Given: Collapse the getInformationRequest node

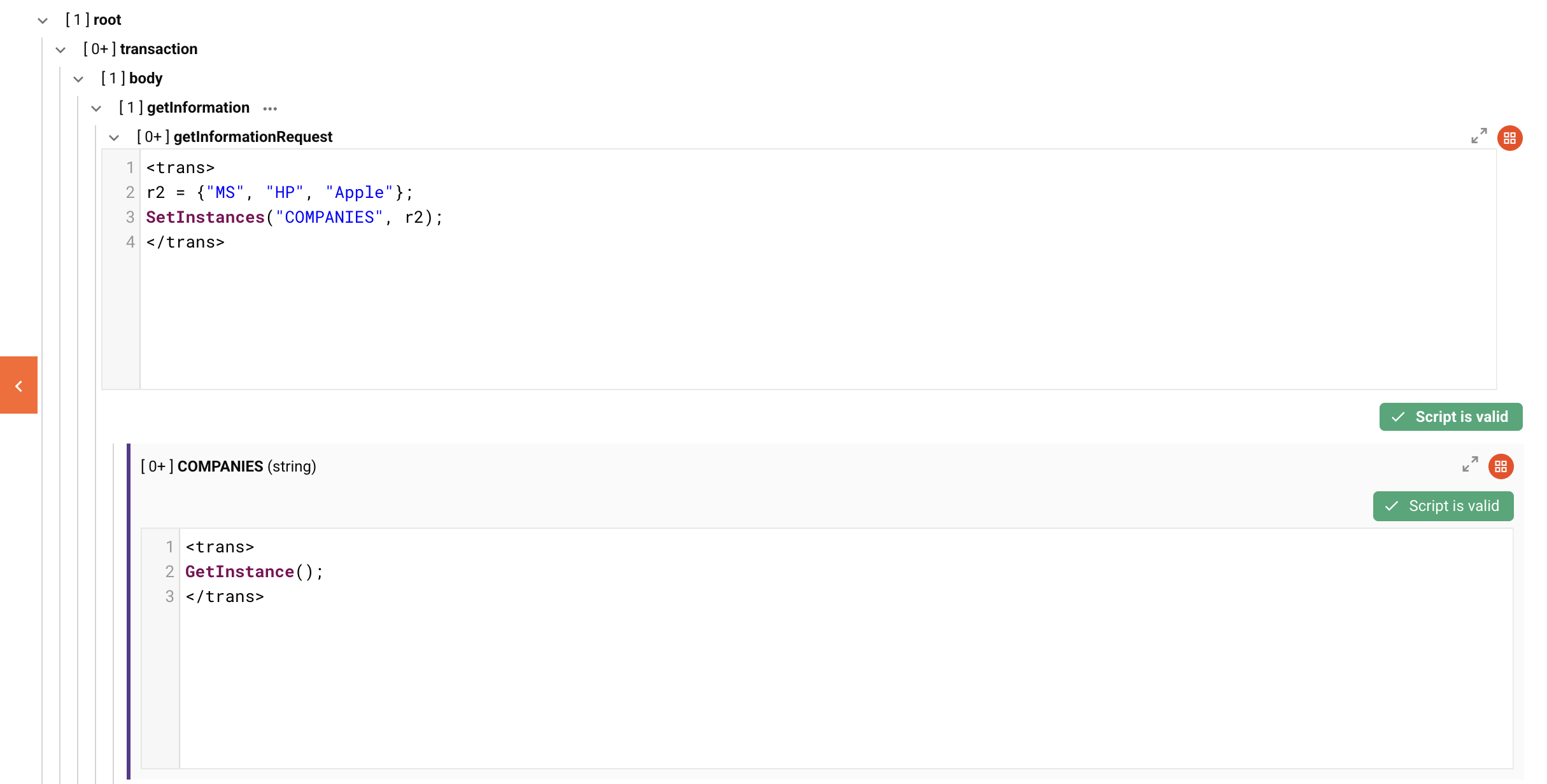Looking at the screenshot, I should coord(113,137).
